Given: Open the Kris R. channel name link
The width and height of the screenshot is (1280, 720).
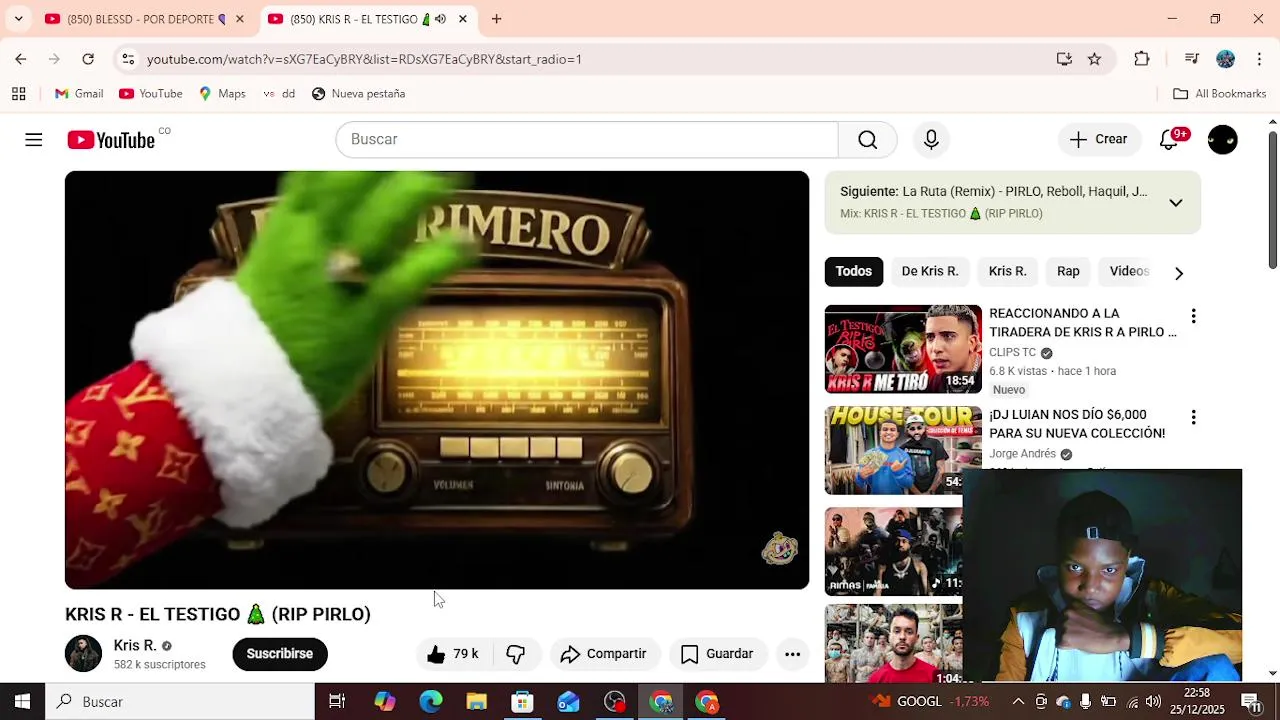Looking at the screenshot, I should (x=135, y=646).
